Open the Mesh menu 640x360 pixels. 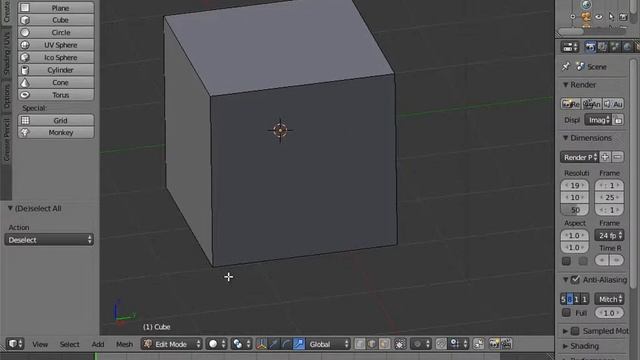(124, 344)
